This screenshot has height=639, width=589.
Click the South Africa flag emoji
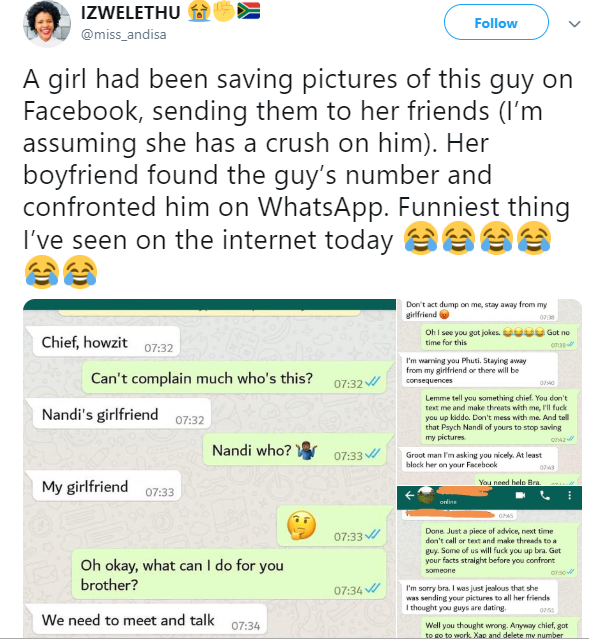248,11
